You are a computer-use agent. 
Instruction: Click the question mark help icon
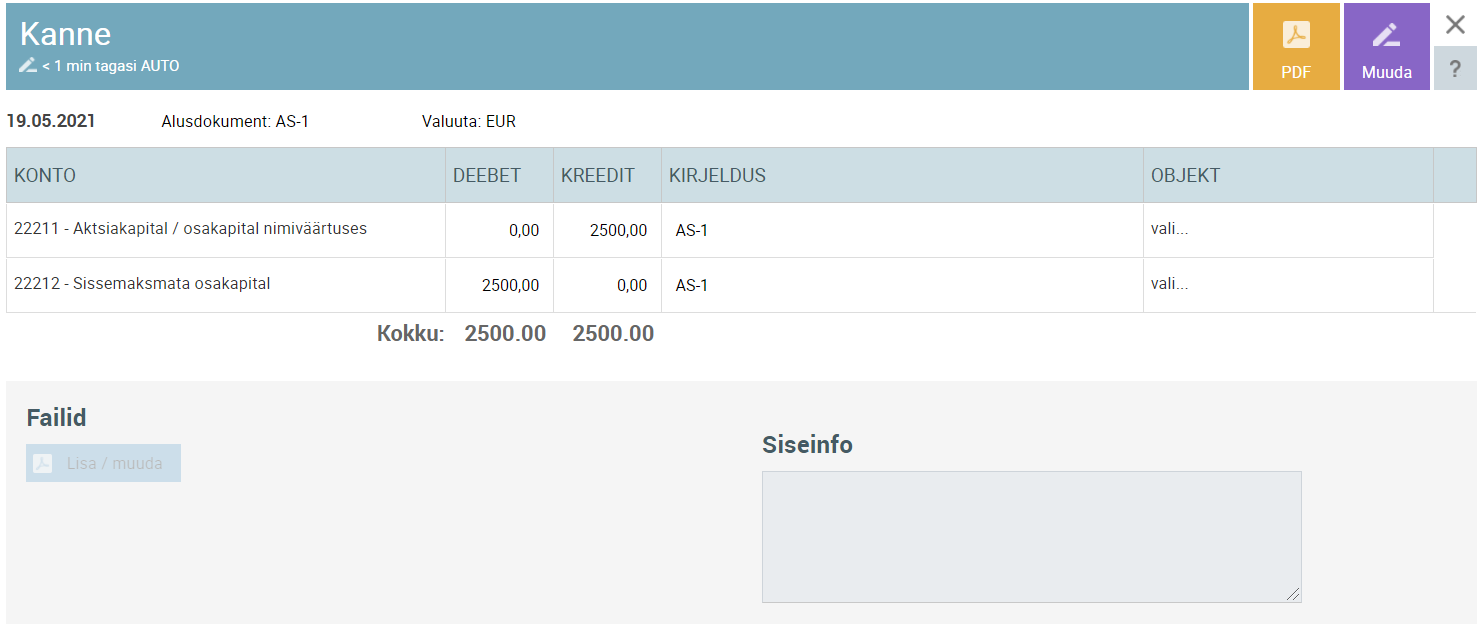coord(1455,69)
